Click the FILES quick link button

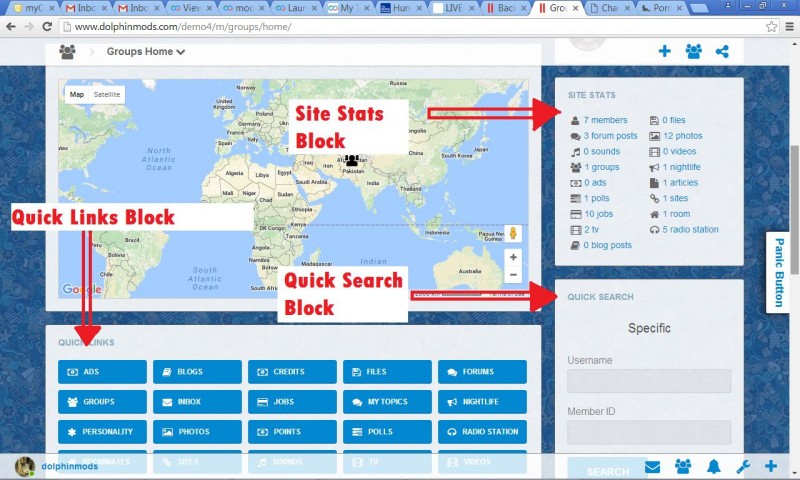click(x=387, y=372)
